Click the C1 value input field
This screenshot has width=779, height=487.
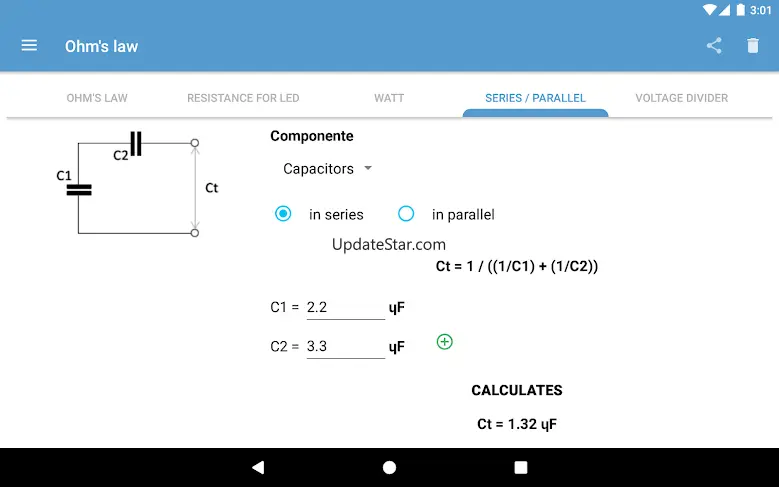click(x=345, y=308)
